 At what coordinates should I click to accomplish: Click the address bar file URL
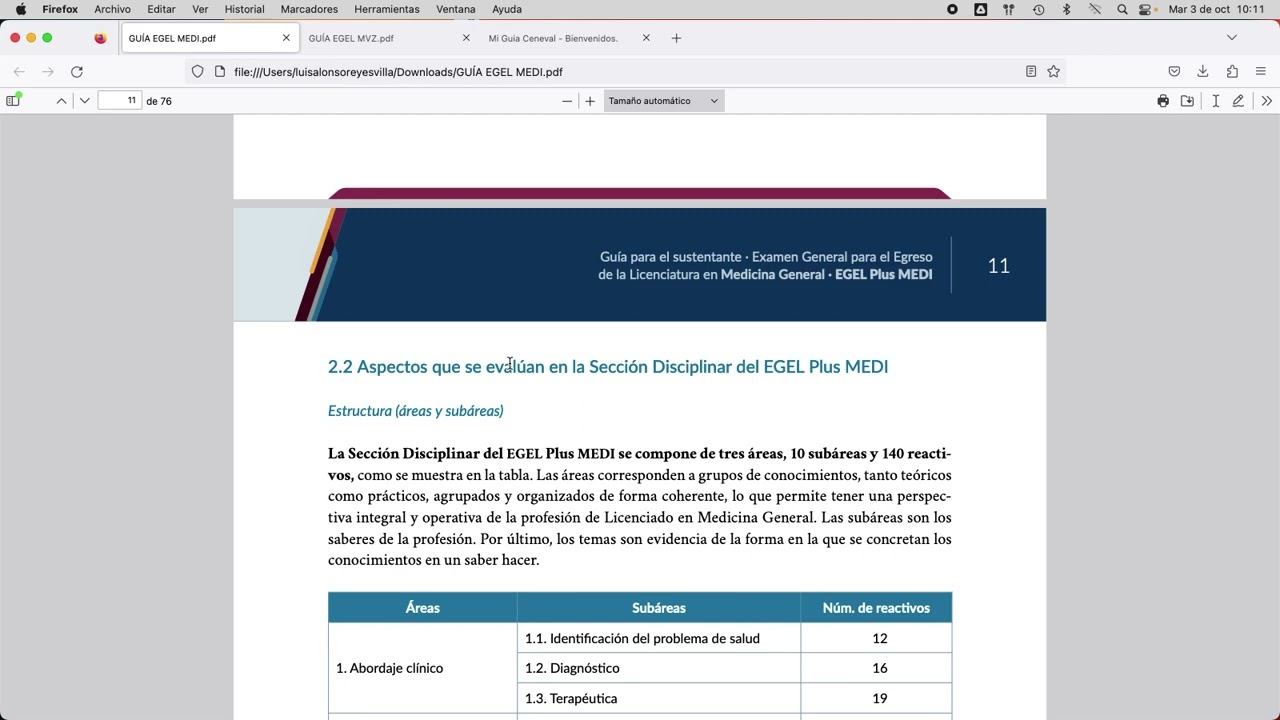[x=398, y=72]
